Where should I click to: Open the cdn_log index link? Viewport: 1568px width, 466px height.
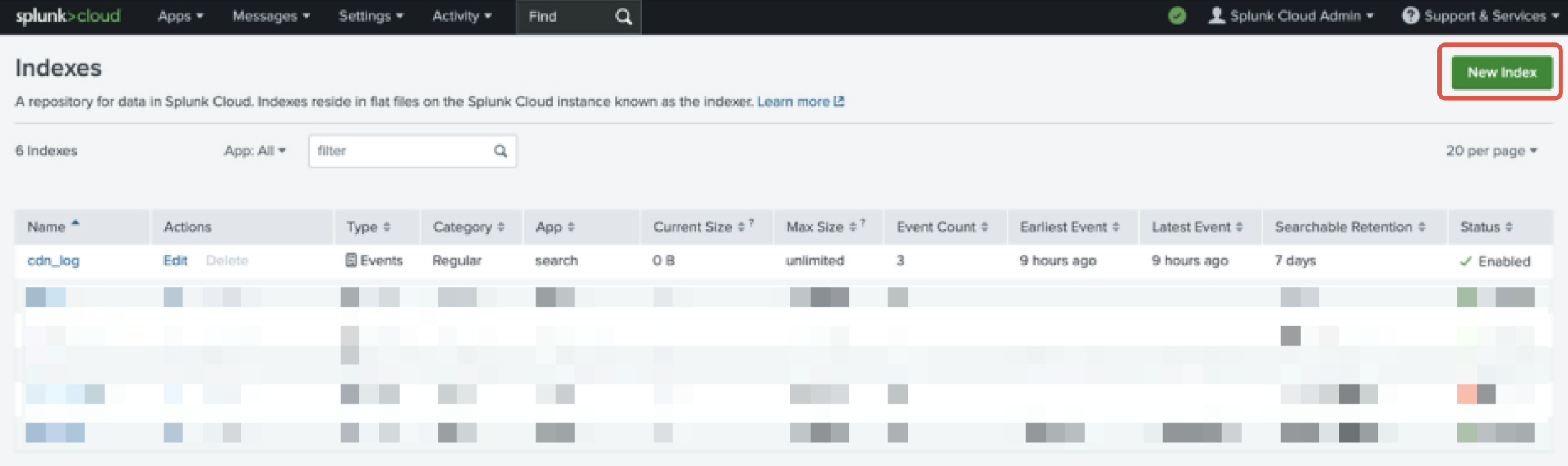coord(53,260)
